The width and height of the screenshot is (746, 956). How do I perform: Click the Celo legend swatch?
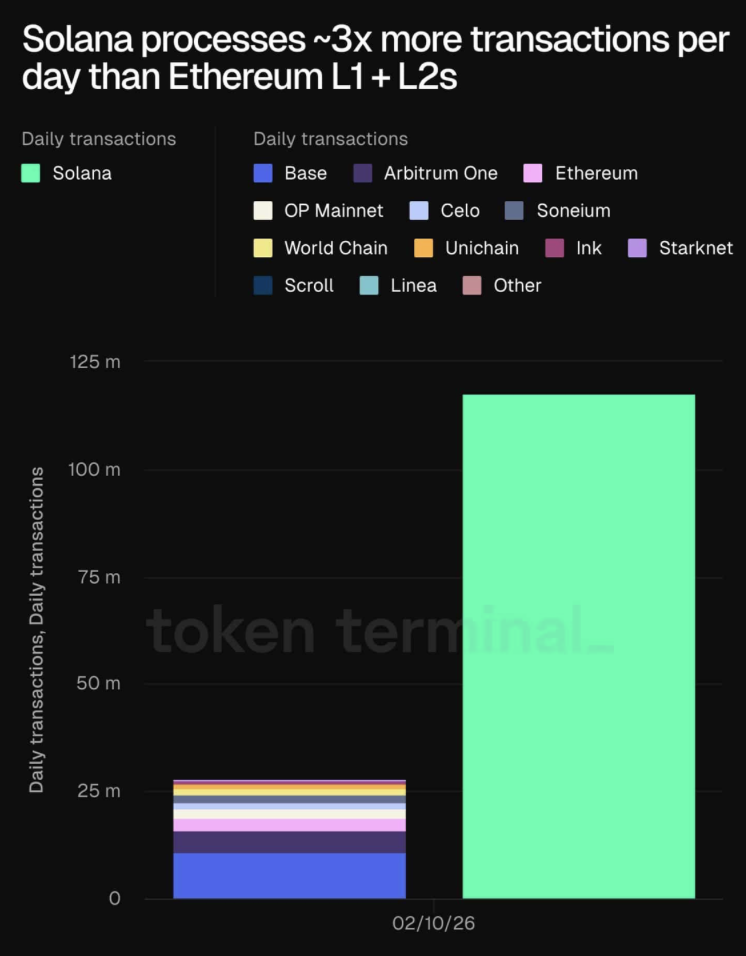(x=420, y=211)
